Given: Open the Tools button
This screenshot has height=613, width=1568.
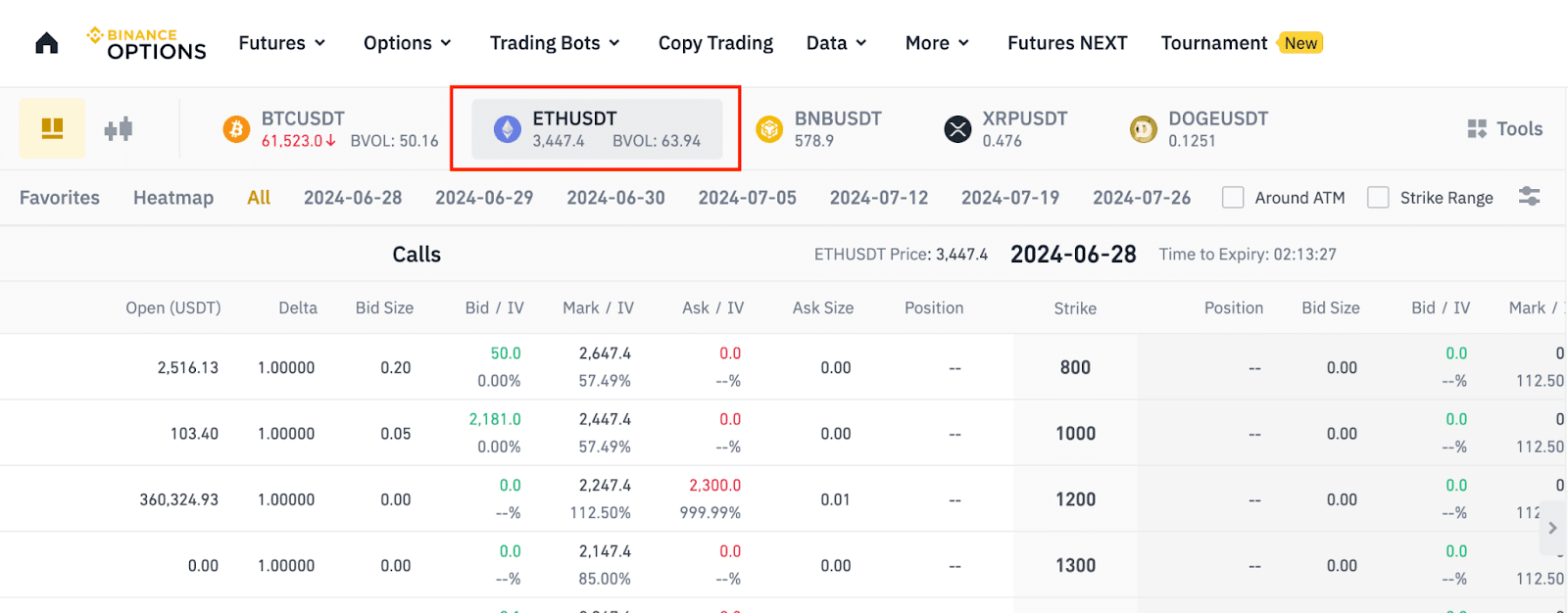Looking at the screenshot, I should (1505, 129).
